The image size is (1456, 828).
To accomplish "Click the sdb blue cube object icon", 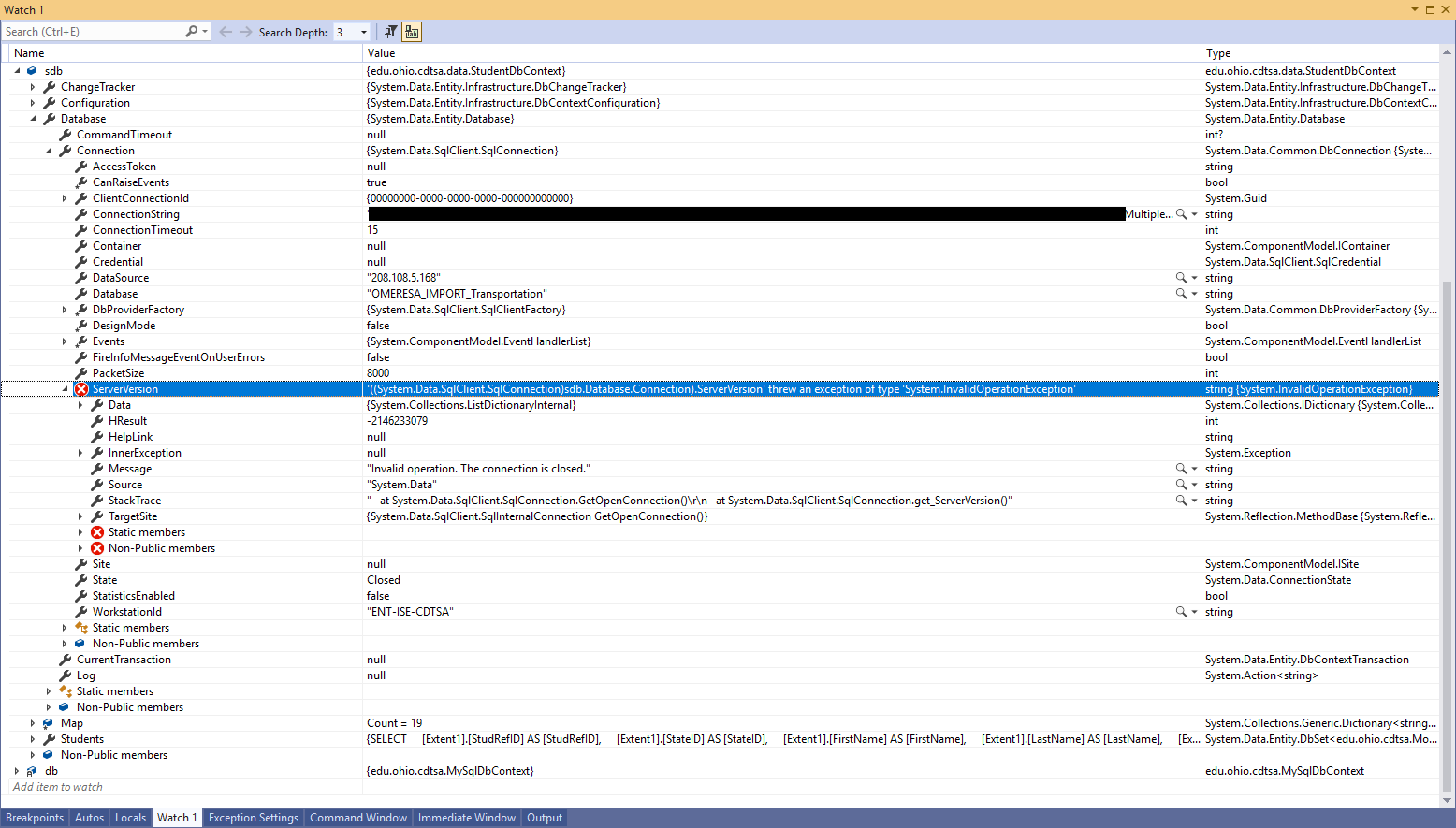I will (x=32, y=71).
